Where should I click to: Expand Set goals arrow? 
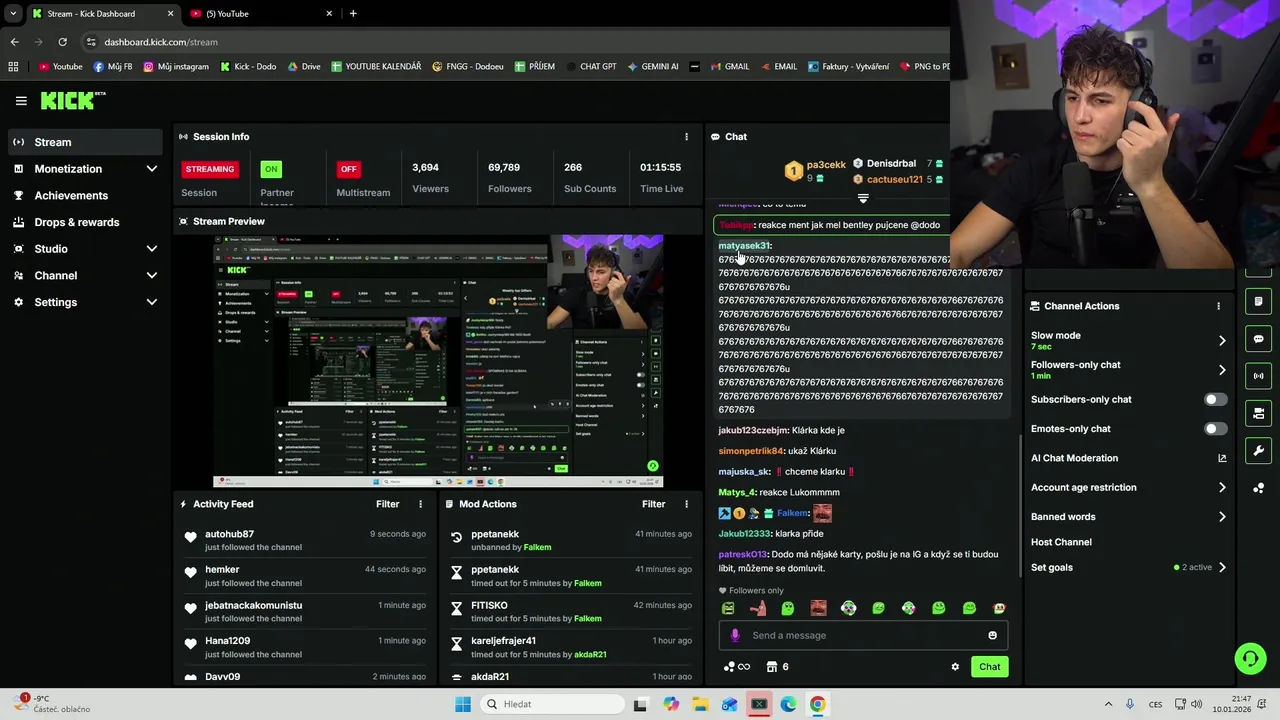1222,568
